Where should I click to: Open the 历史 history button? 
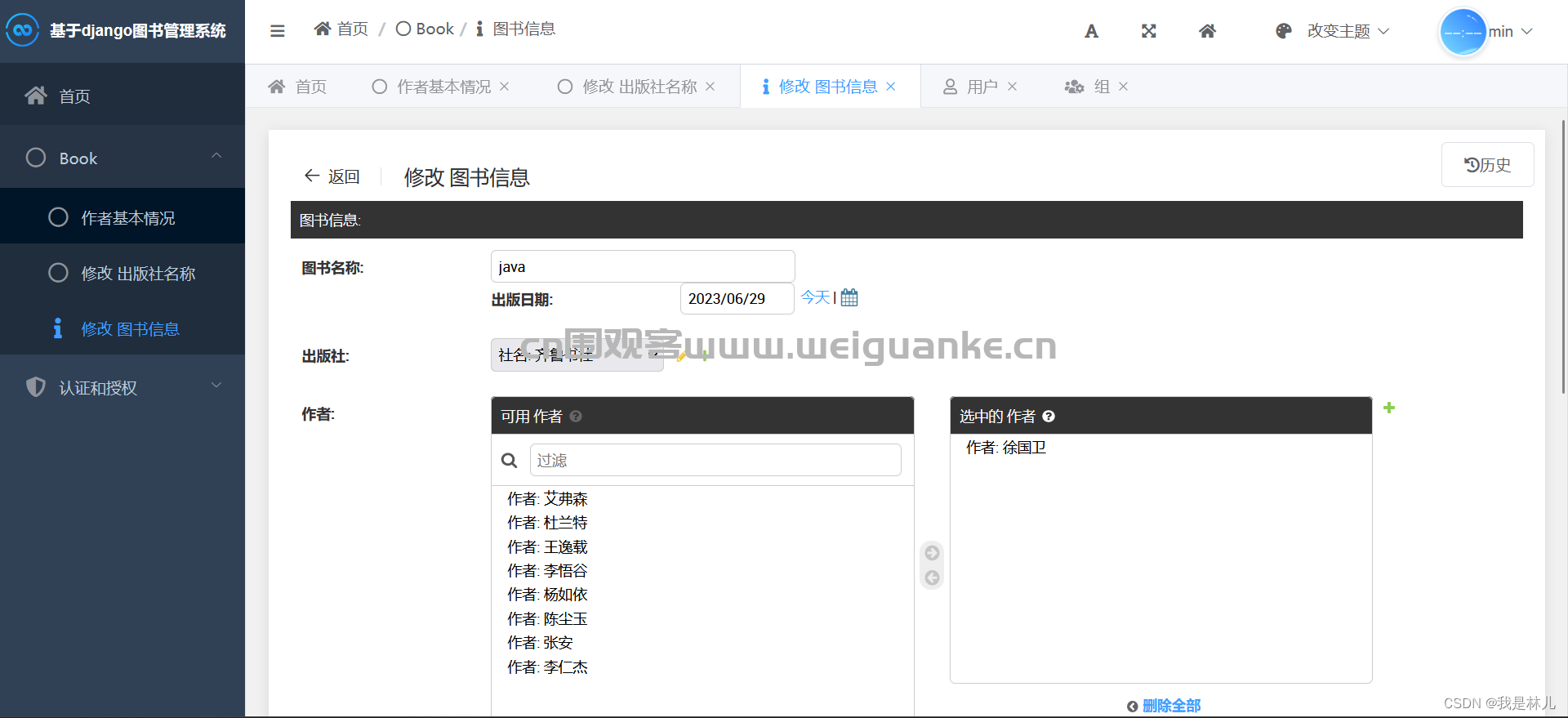pyautogui.click(x=1487, y=165)
